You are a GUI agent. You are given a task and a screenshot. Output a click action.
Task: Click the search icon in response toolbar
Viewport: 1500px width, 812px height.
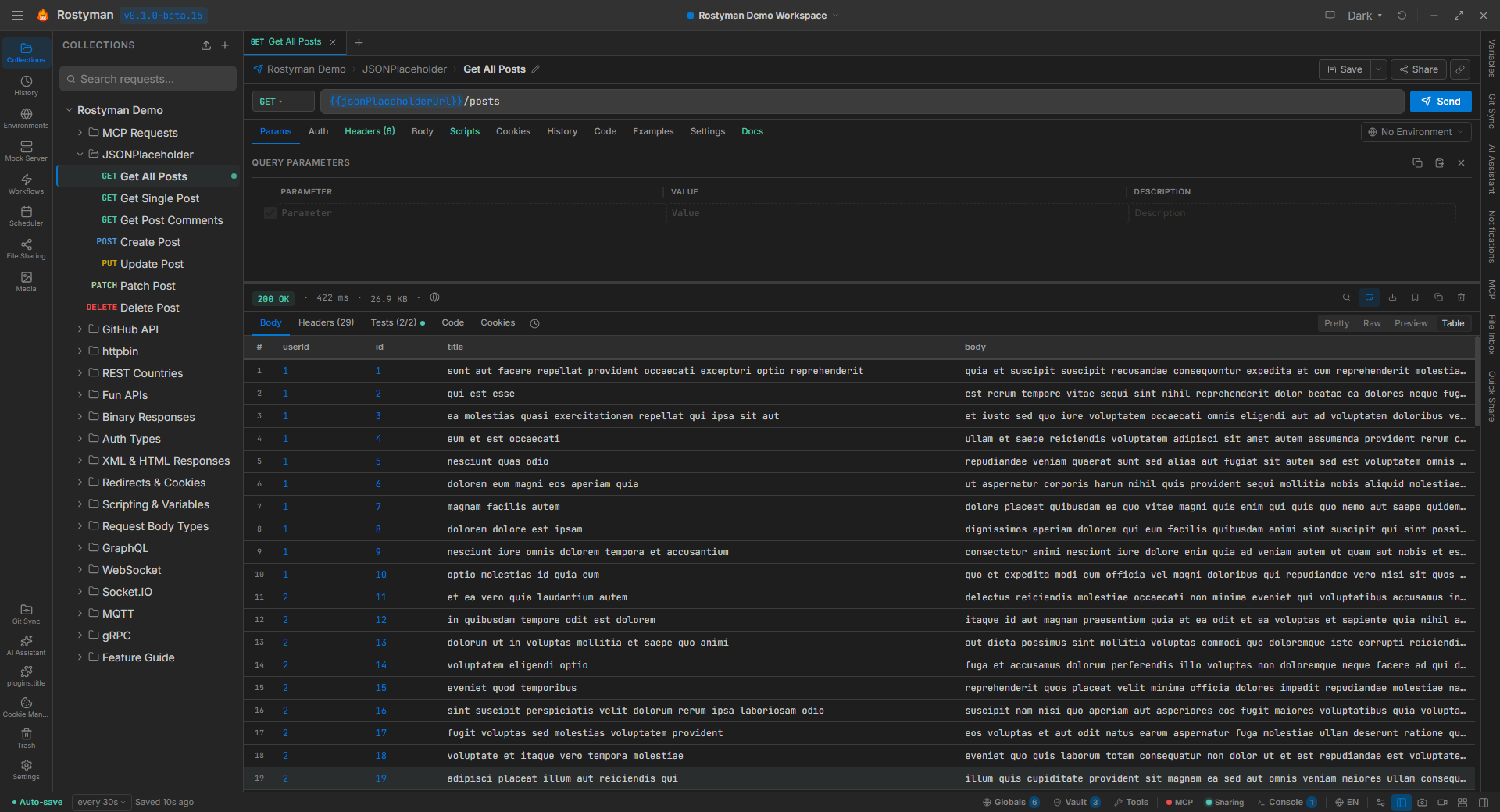coord(1346,297)
